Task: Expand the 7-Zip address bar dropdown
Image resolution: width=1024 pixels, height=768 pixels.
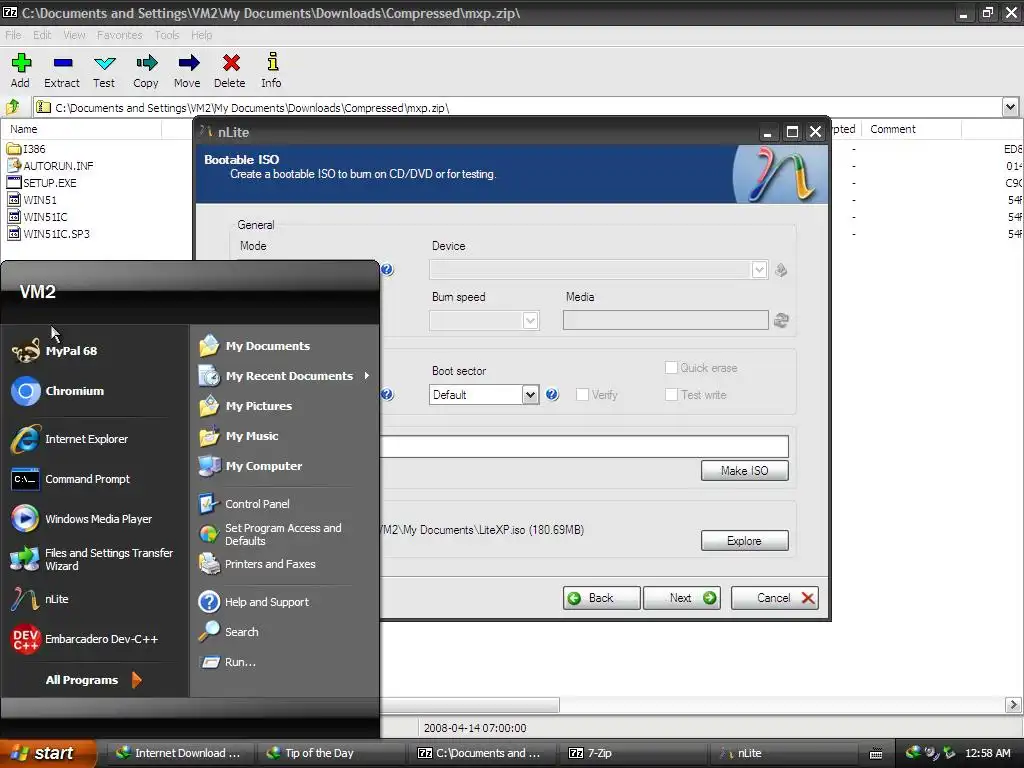Action: click(1010, 107)
